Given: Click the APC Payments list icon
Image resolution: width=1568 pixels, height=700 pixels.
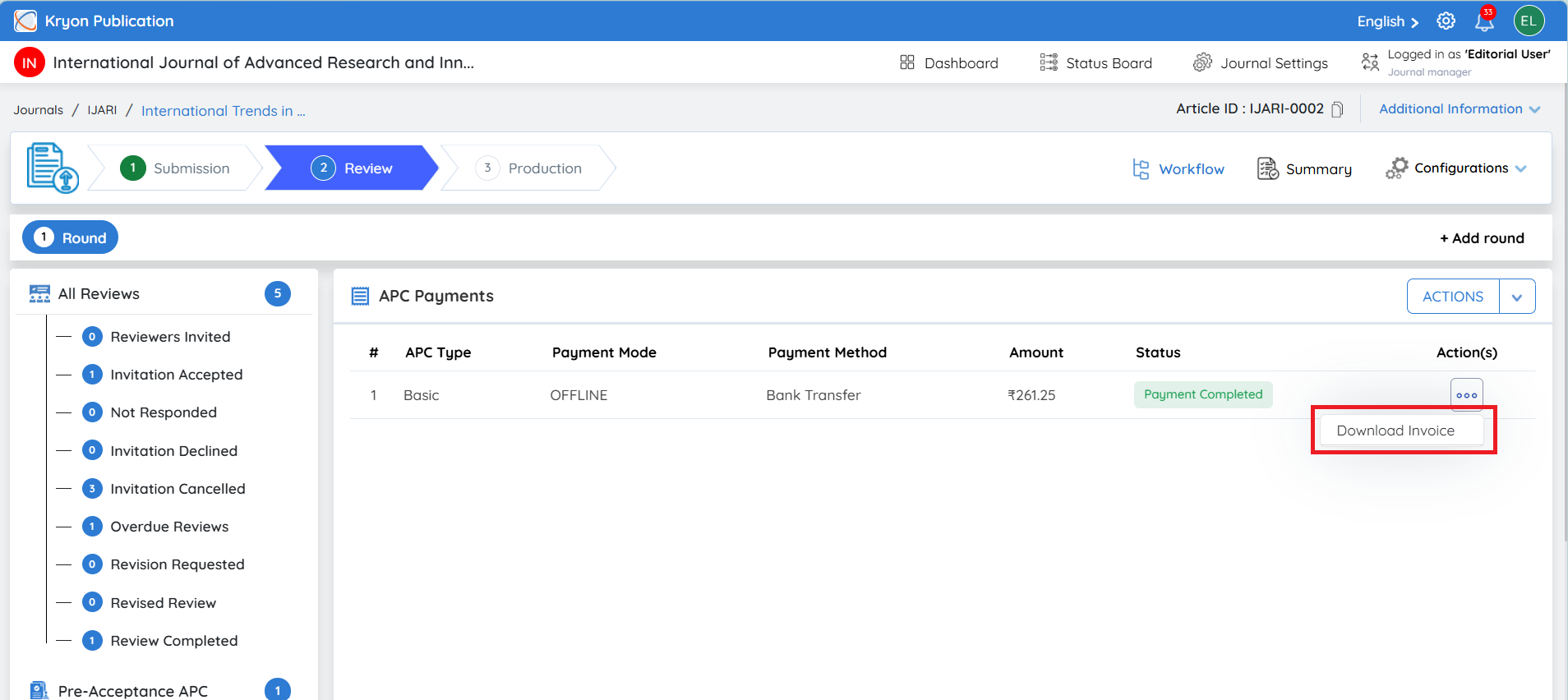Looking at the screenshot, I should coord(360,296).
